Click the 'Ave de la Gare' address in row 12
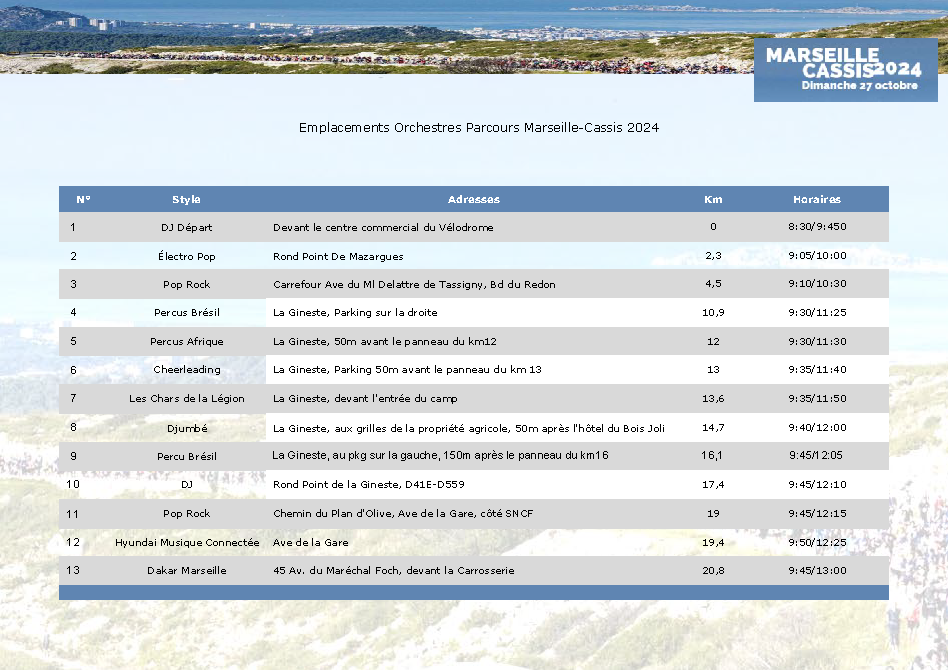948x670 pixels. click(x=311, y=542)
